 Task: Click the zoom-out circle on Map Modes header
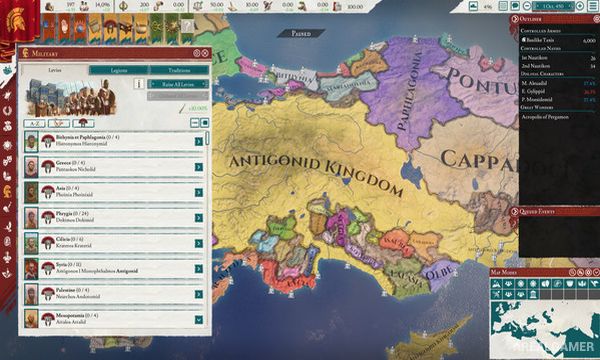click(x=572, y=272)
